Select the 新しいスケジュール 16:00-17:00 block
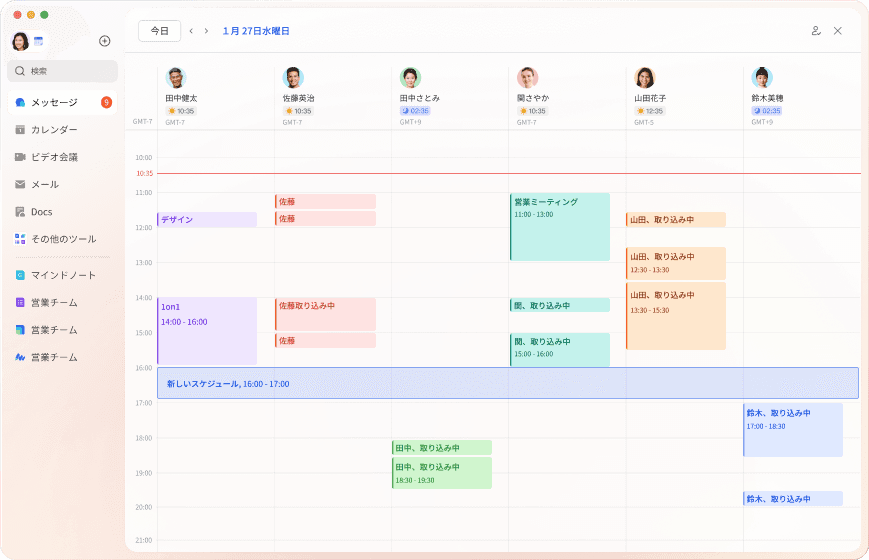Image resolution: width=869 pixels, height=560 pixels. coord(508,383)
